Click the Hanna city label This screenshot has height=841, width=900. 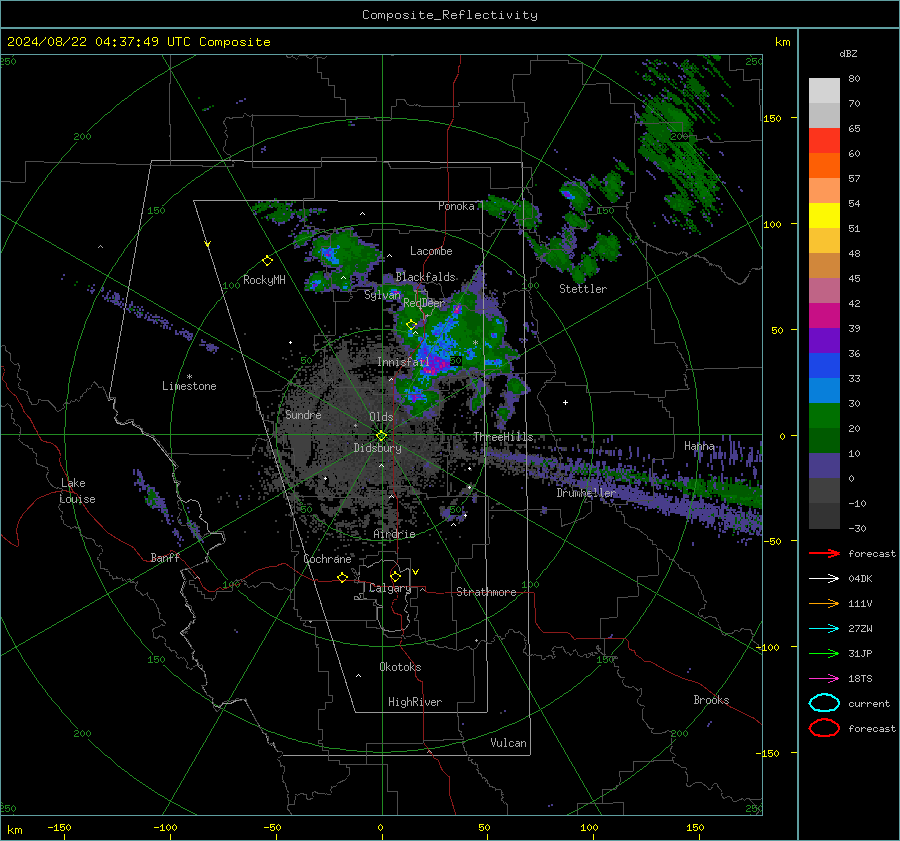[x=699, y=446]
